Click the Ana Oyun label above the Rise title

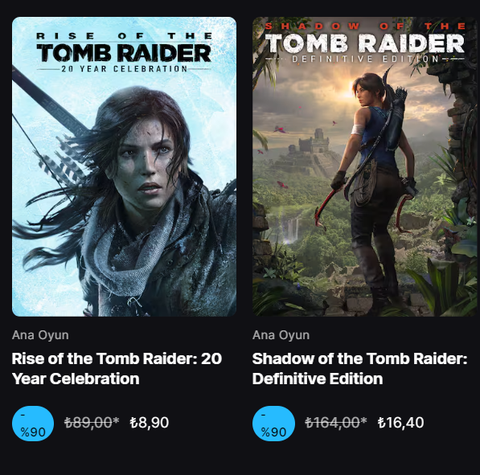pyautogui.click(x=40, y=335)
